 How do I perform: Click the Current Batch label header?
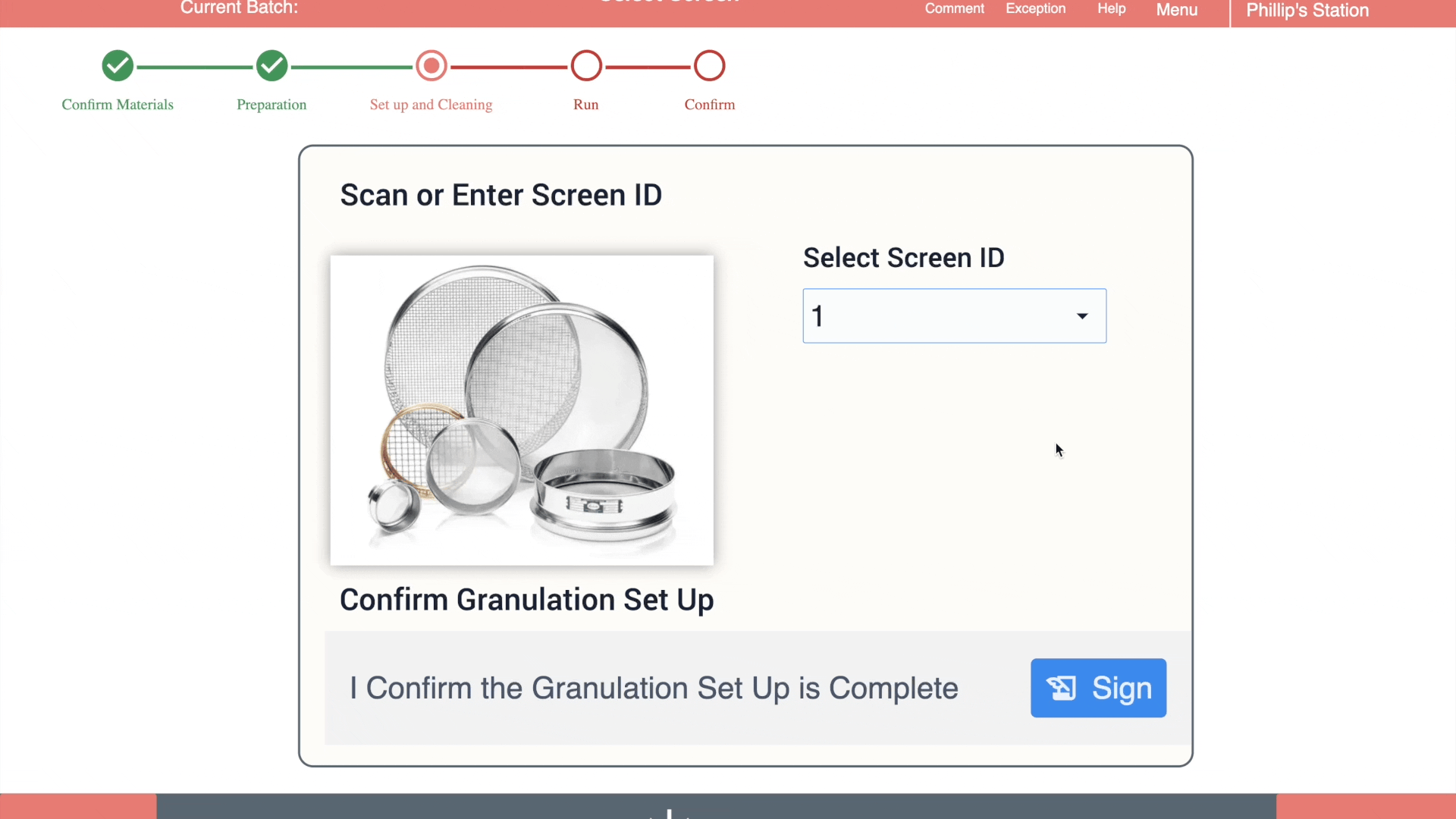click(239, 8)
